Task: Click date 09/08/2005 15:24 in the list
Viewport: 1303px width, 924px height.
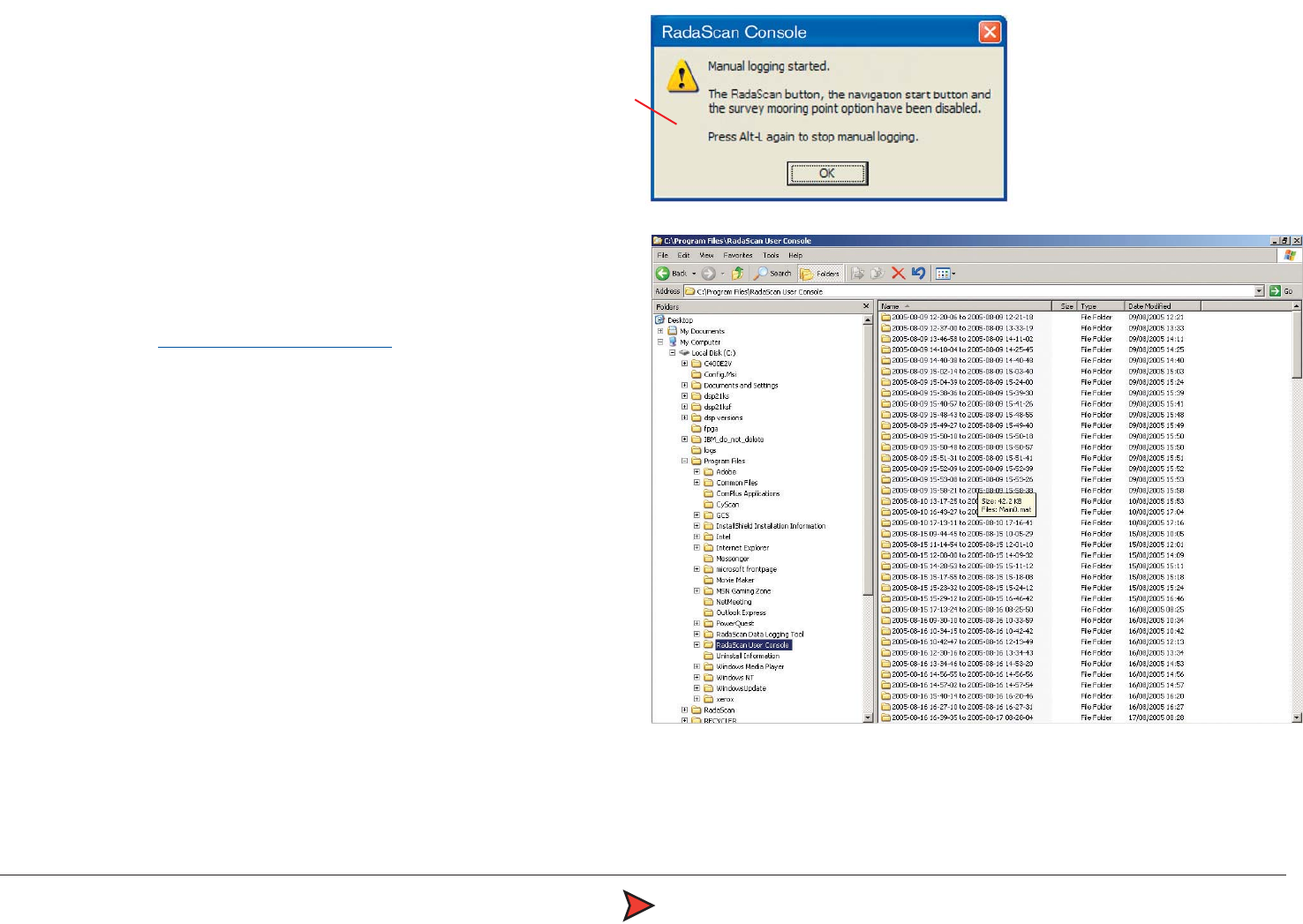Action: (x=1156, y=382)
